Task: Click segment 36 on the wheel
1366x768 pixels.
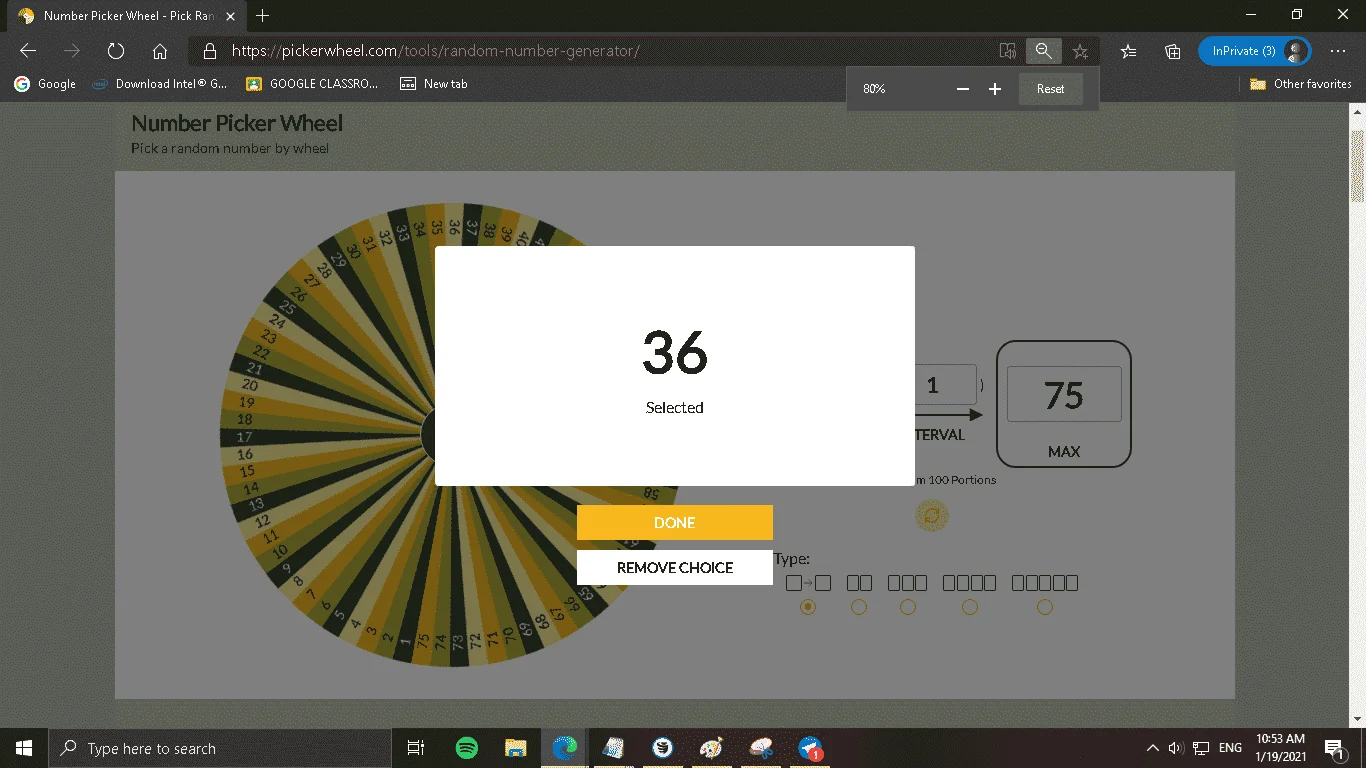Action: [454, 227]
